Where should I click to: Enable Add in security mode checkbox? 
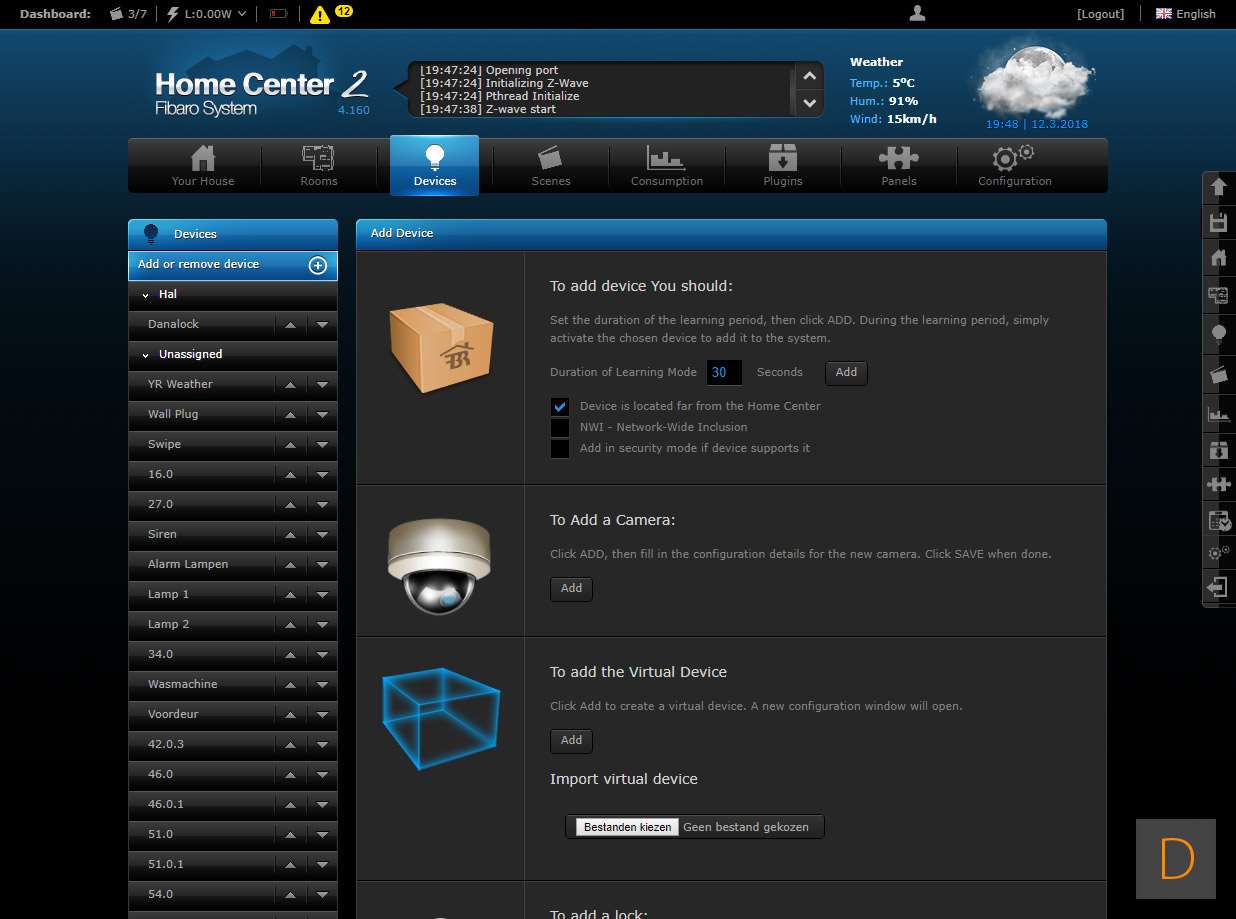click(x=560, y=448)
